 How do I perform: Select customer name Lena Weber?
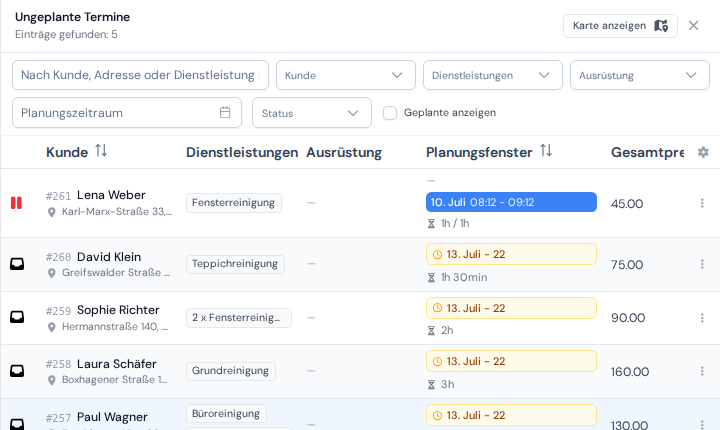tap(111, 195)
